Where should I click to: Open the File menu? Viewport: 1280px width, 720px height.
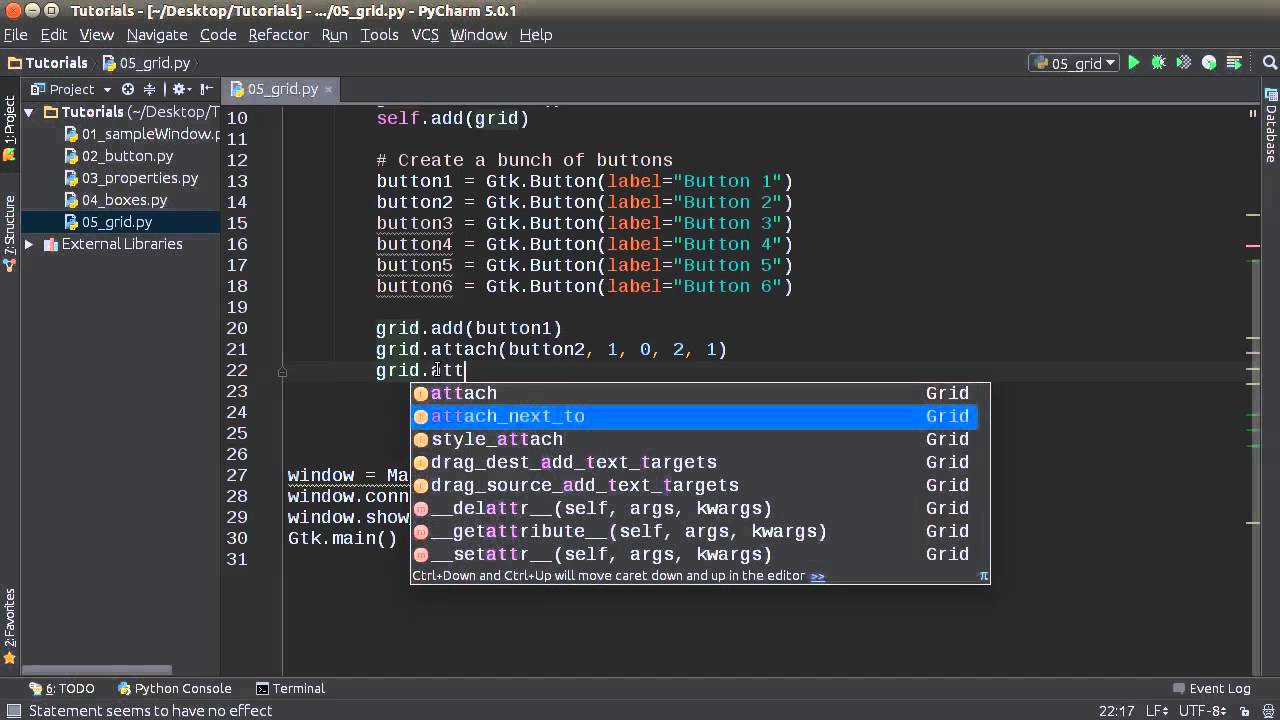point(15,34)
